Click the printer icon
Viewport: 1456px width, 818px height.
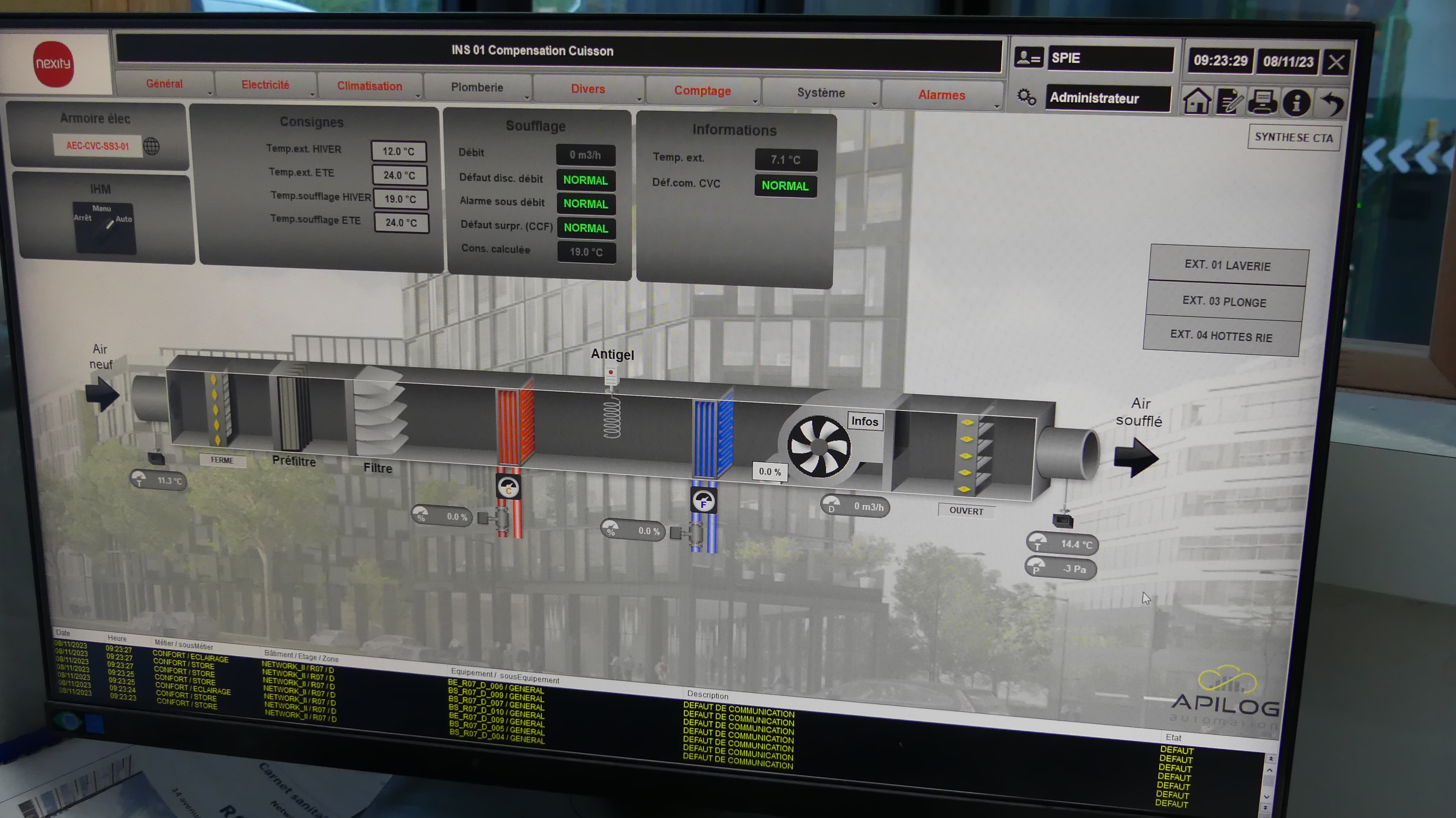click(1263, 102)
